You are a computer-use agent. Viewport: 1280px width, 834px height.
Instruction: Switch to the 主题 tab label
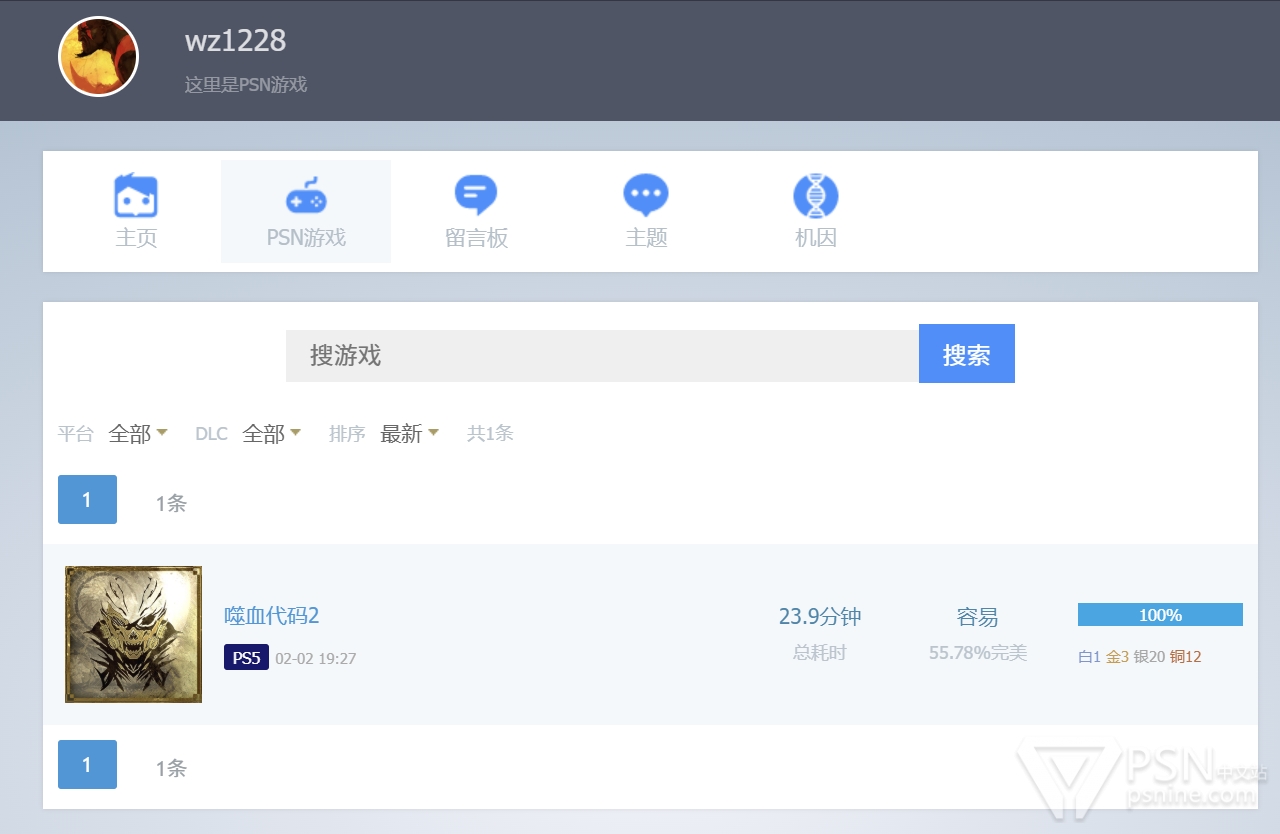[646, 238]
